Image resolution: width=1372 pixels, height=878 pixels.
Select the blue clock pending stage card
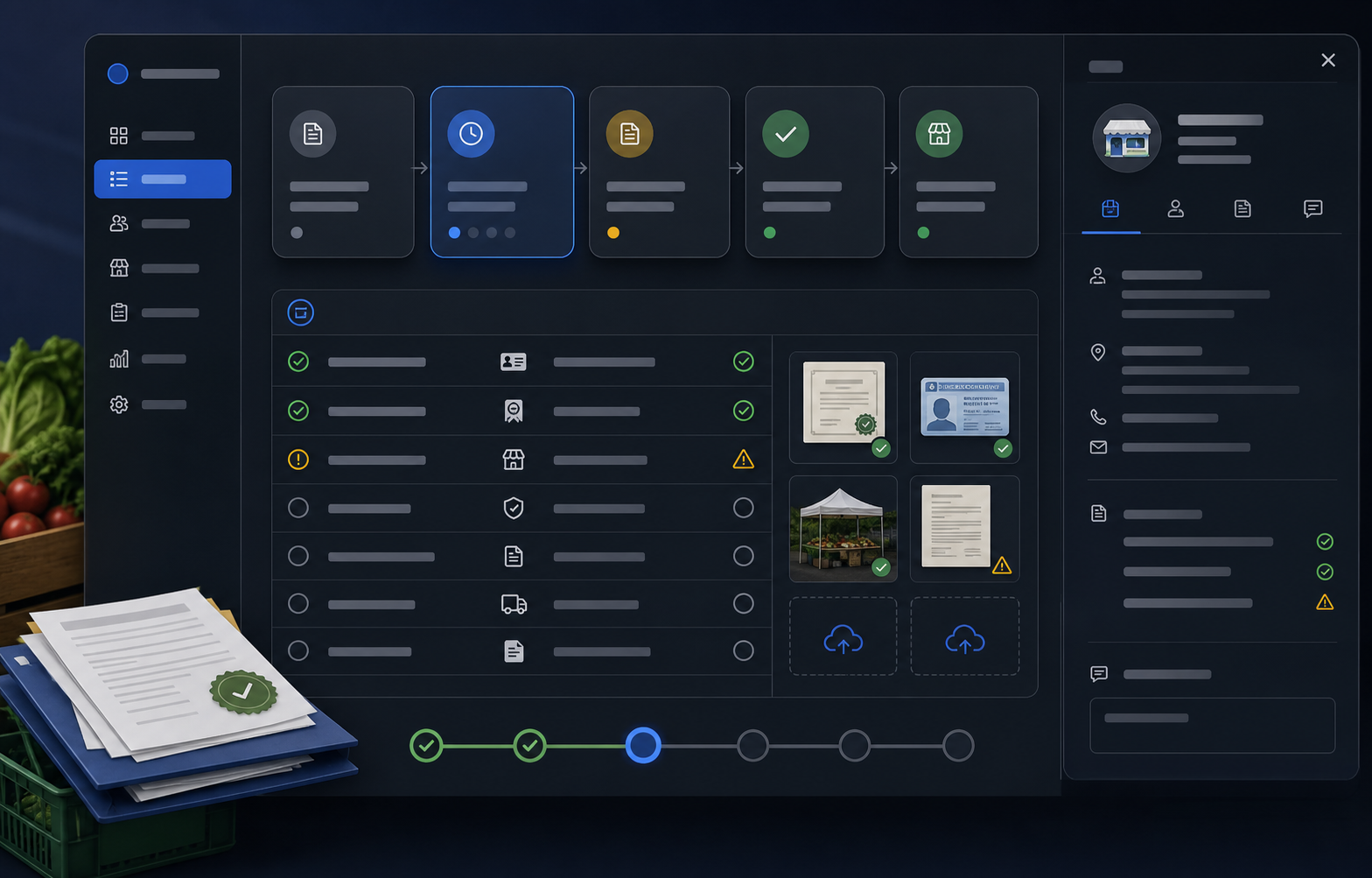pyautogui.click(x=502, y=172)
